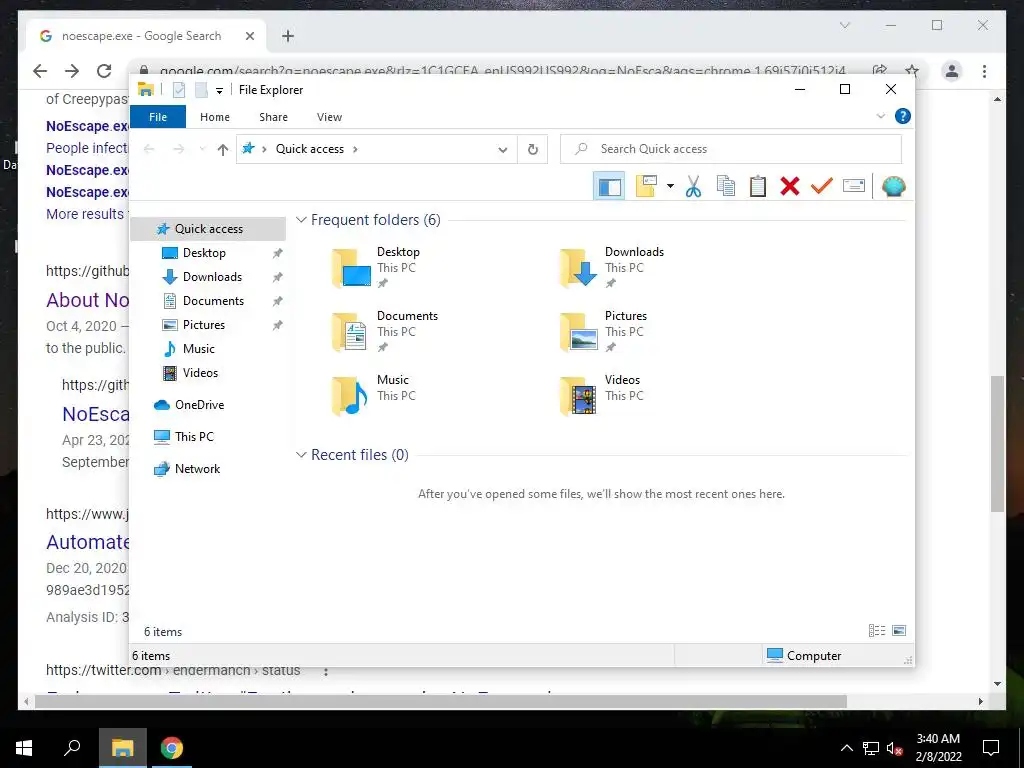Toggle the preview pane toolbar button
Screen dimensions: 1024x768
609,187
